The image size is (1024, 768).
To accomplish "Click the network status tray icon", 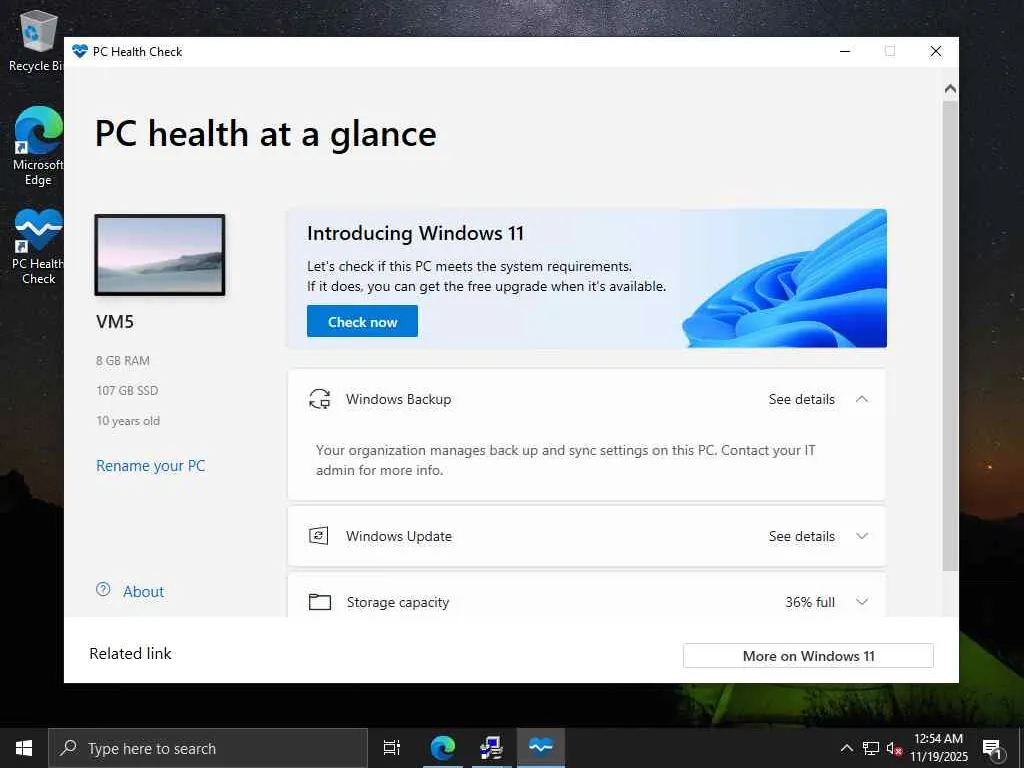I will (x=871, y=748).
